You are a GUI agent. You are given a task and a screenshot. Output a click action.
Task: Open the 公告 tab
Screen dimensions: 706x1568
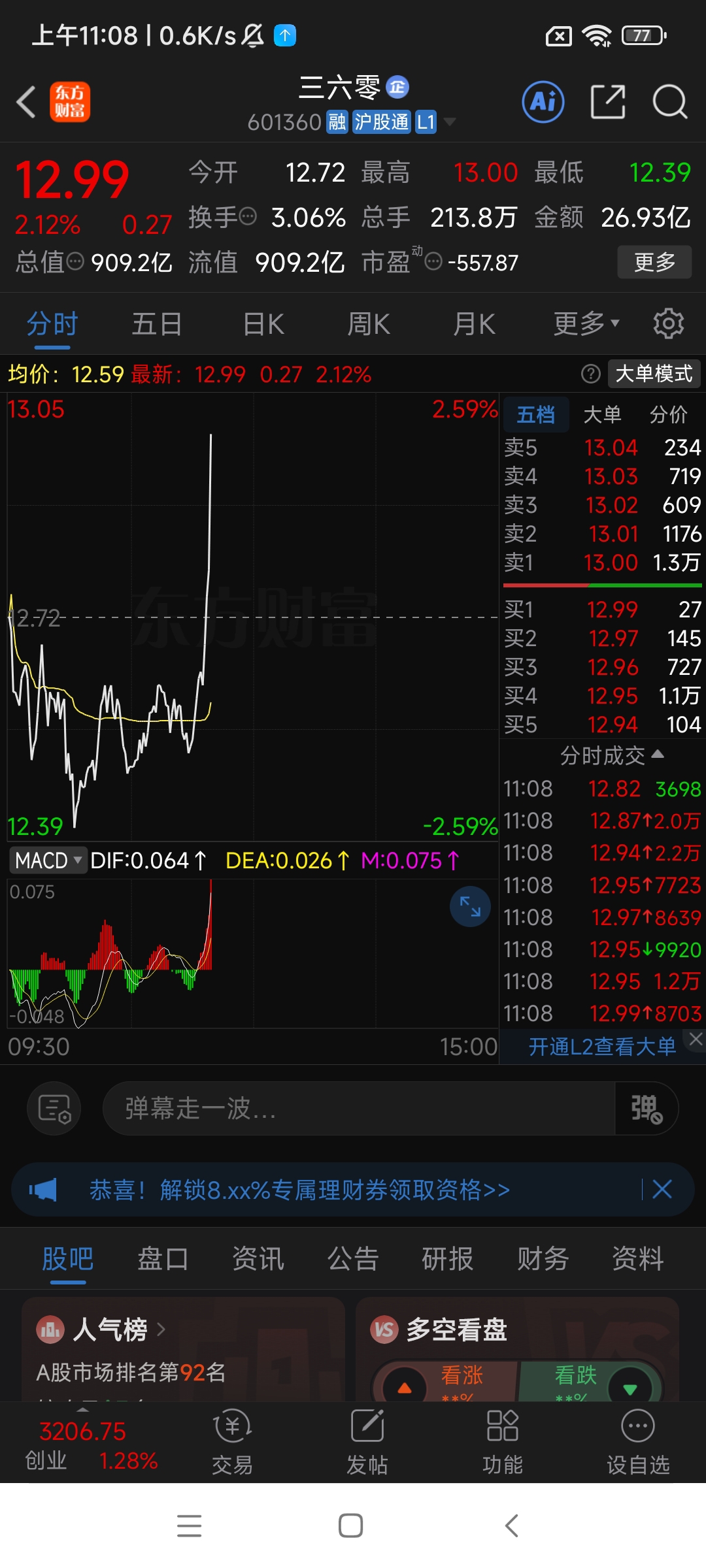tap(353, 1258)
